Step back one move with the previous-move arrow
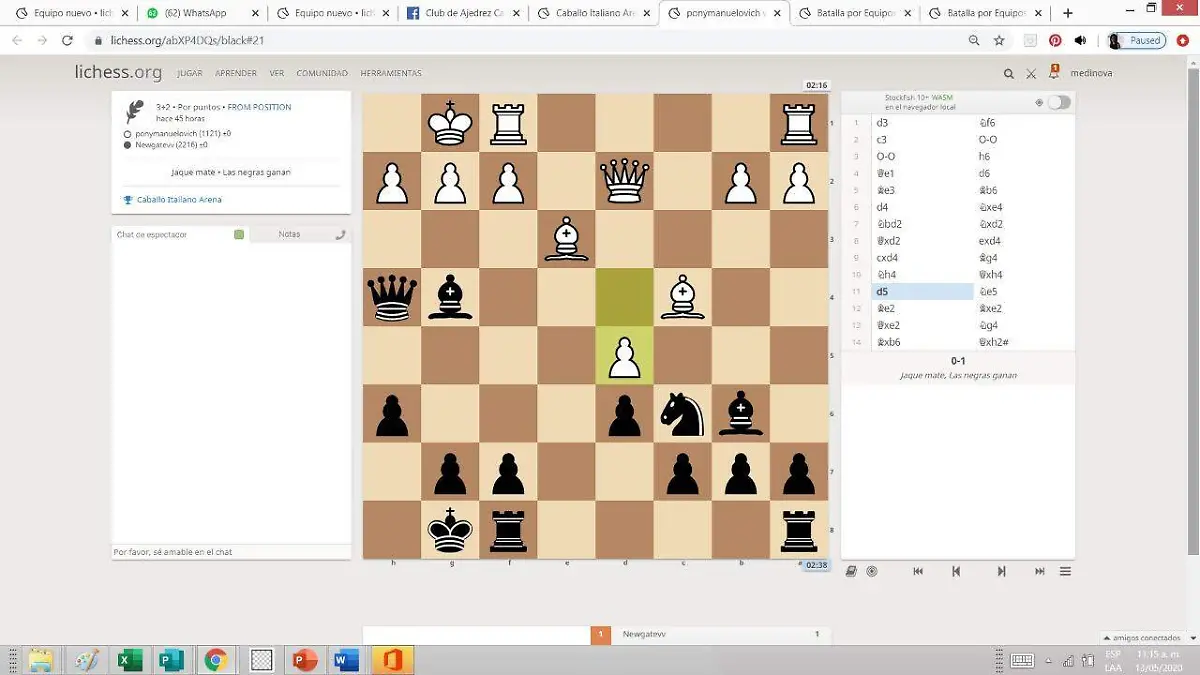Image resolution: width=1200 pixels, height=675 pixels. [955, 571]
